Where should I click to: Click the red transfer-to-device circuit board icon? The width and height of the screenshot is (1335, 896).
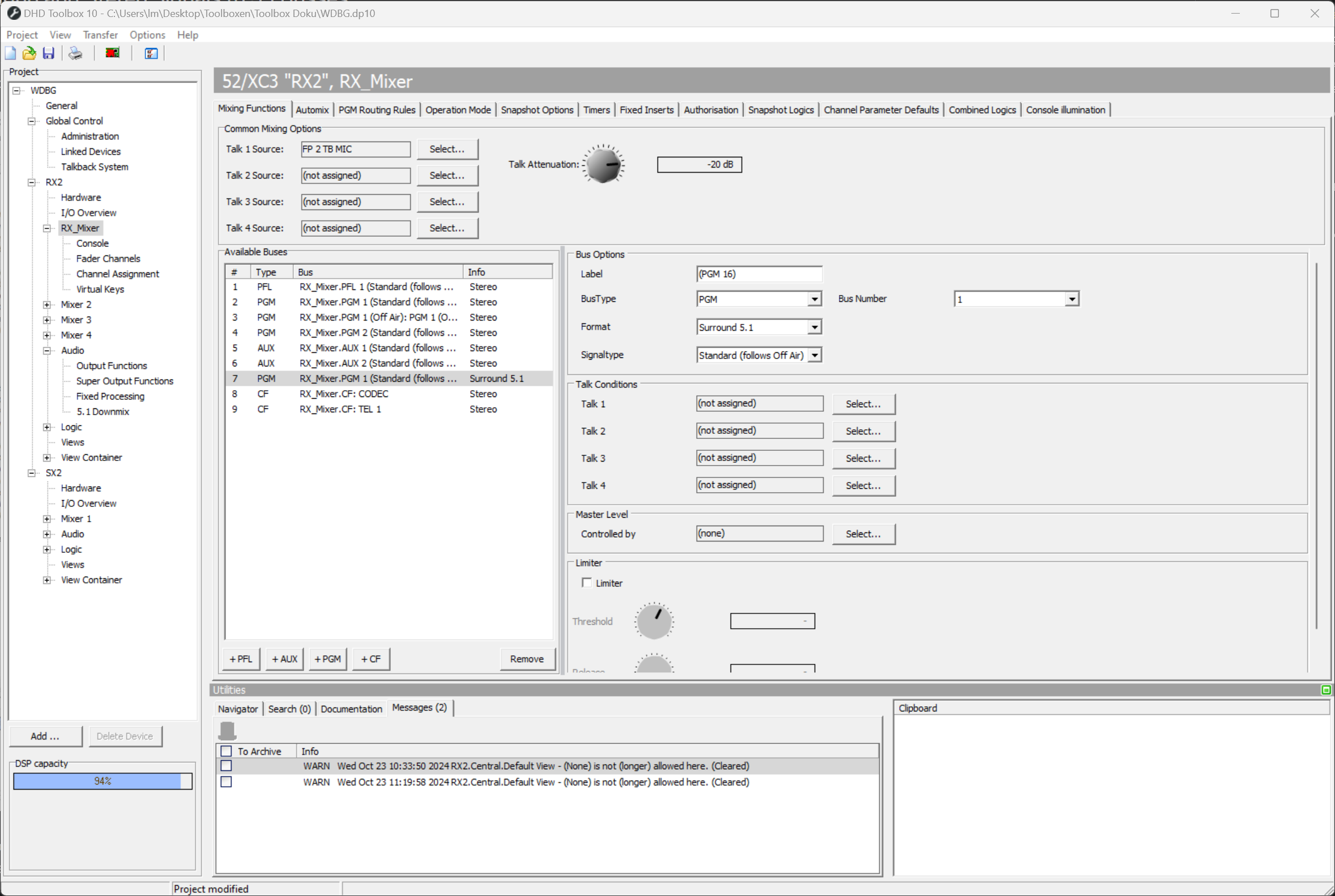pyautogui.click(x=113, y=53)
